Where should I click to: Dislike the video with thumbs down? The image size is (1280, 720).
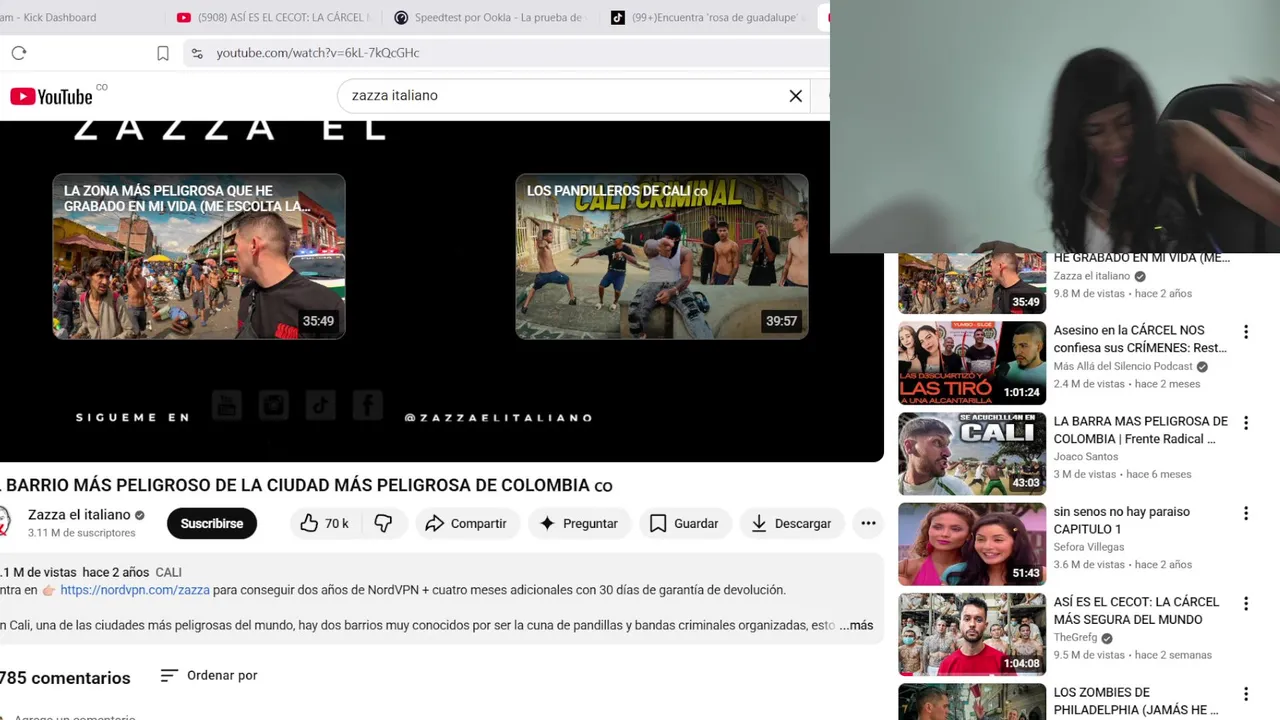point(383,523)
